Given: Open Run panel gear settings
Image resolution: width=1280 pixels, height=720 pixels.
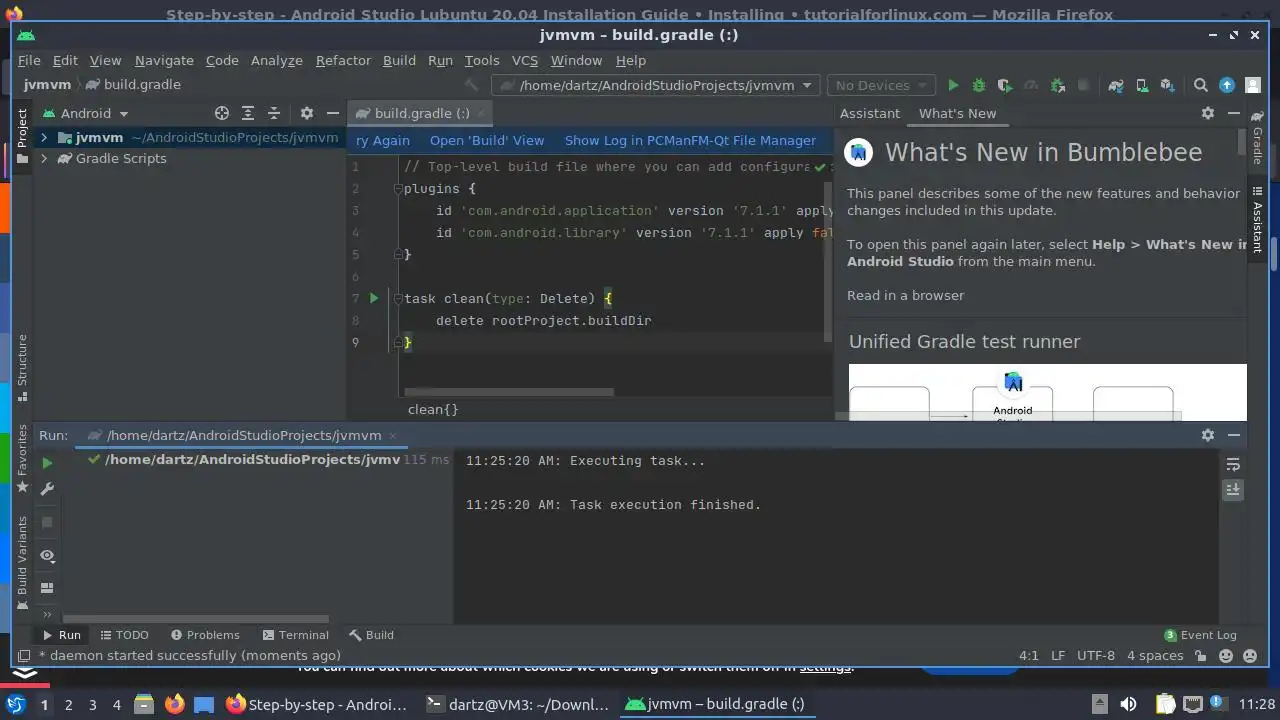Looking at the screenshot, I should 1208,435.
